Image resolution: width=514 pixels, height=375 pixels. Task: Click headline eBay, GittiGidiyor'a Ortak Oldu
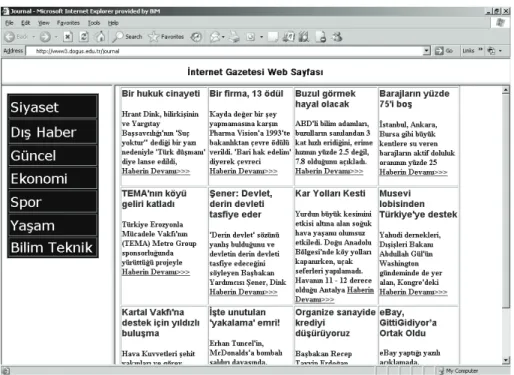[408, 323]
